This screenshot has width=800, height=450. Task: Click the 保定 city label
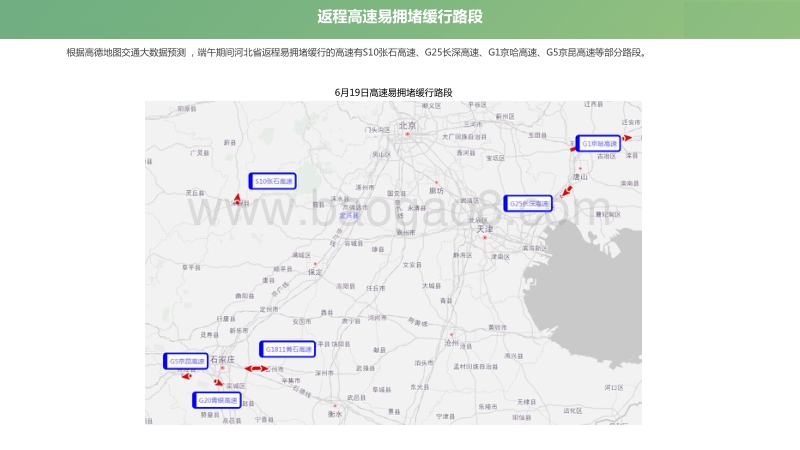pos(315,272)
